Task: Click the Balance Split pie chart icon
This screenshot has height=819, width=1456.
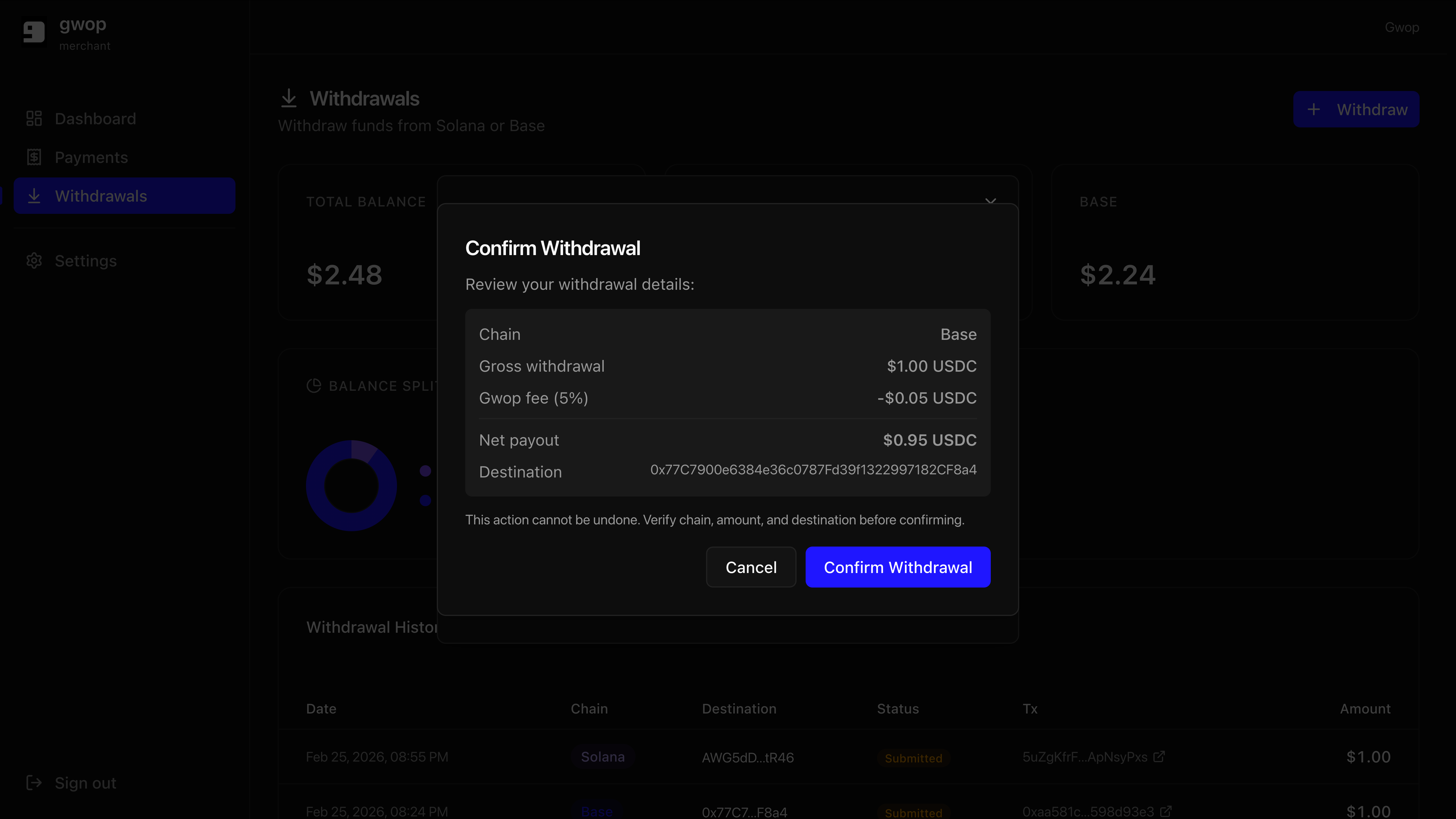Action: click(314, 386)
